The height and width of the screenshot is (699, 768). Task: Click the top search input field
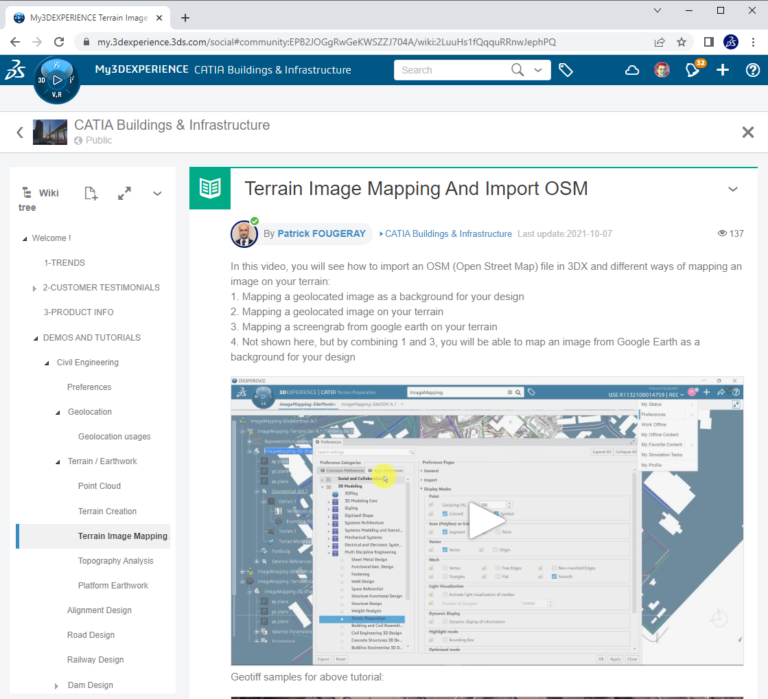(x=453, y=70)
